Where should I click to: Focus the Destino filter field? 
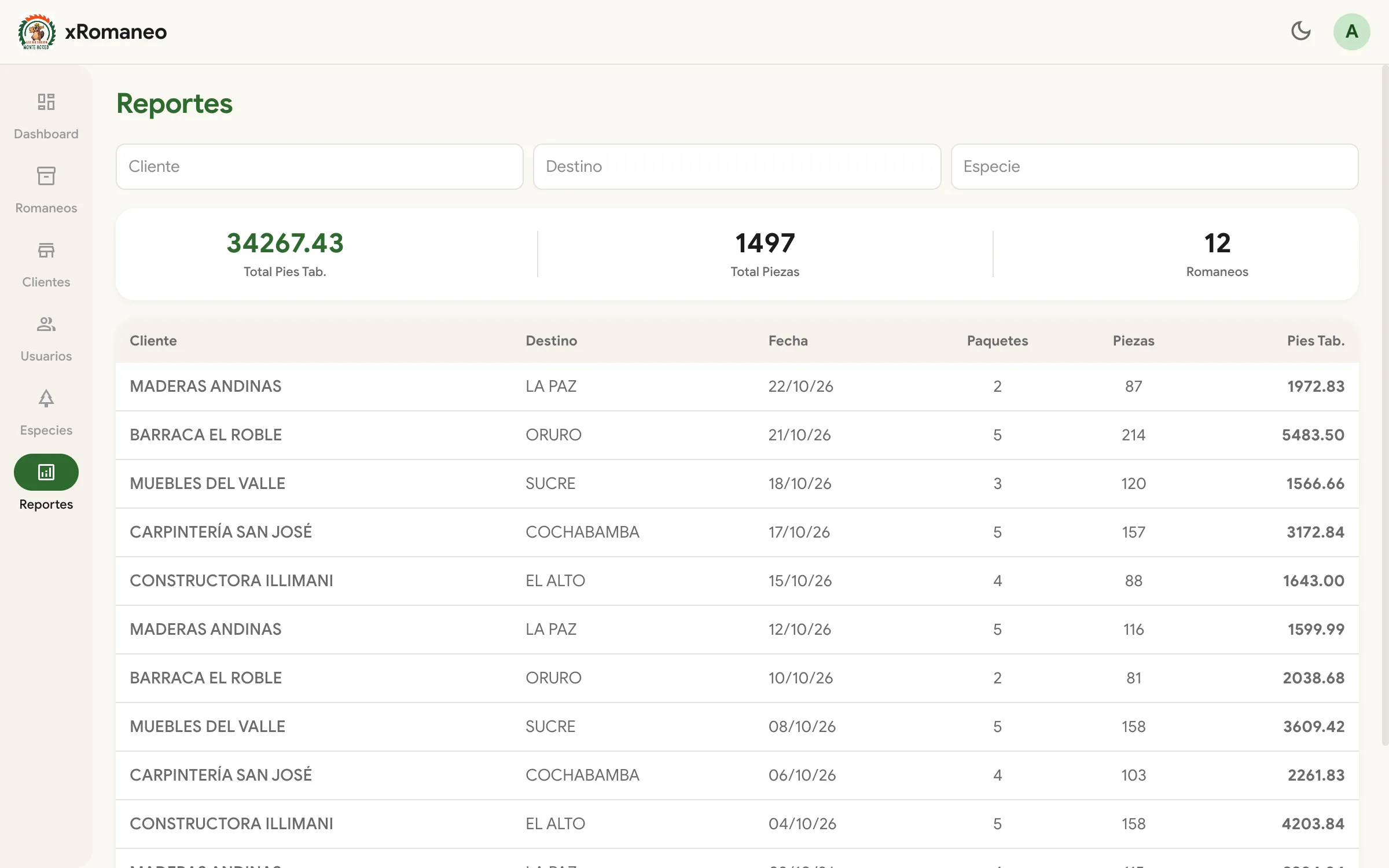(737, 167)
